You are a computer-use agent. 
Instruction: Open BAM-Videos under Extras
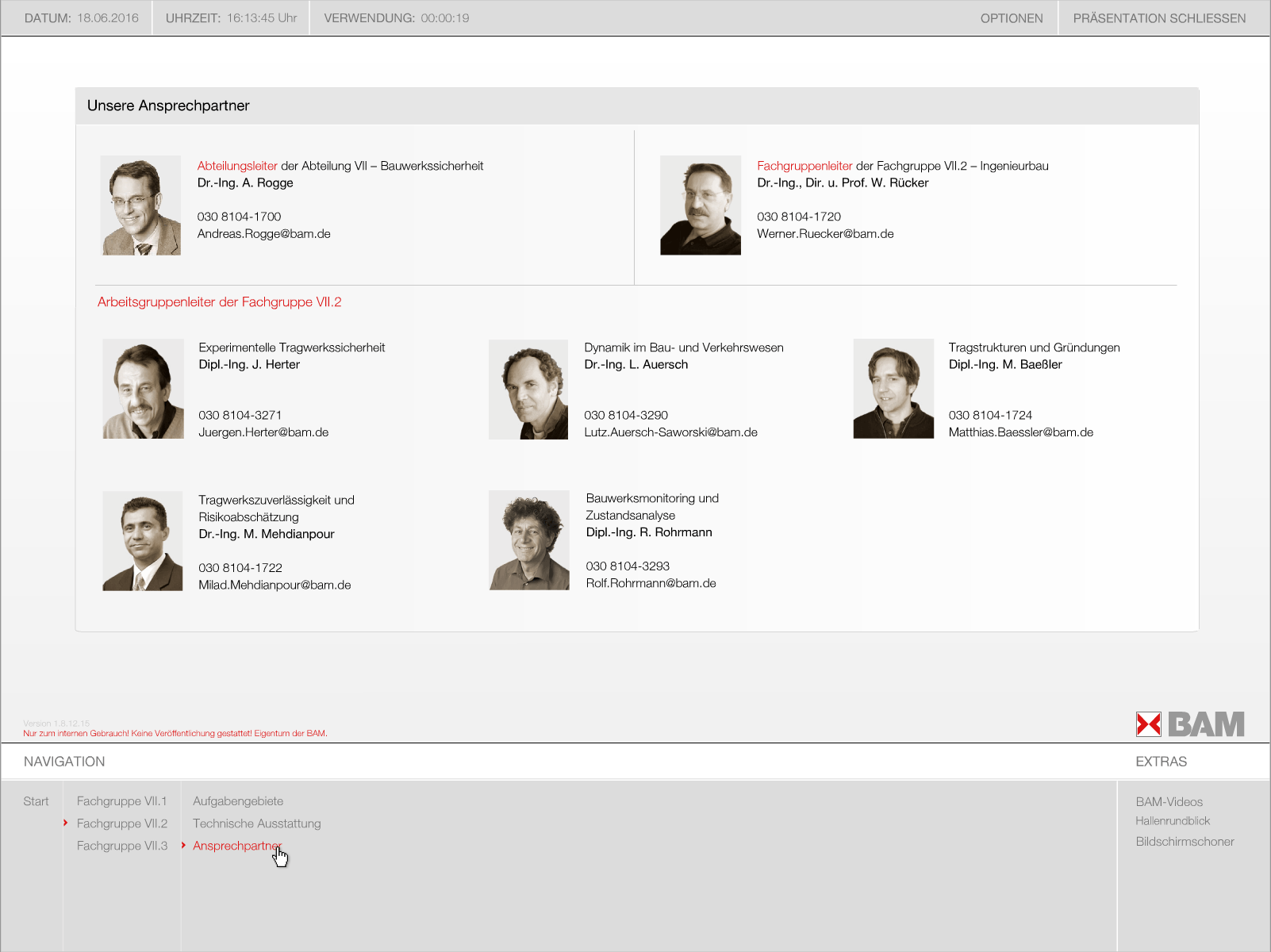point(1169,802)
